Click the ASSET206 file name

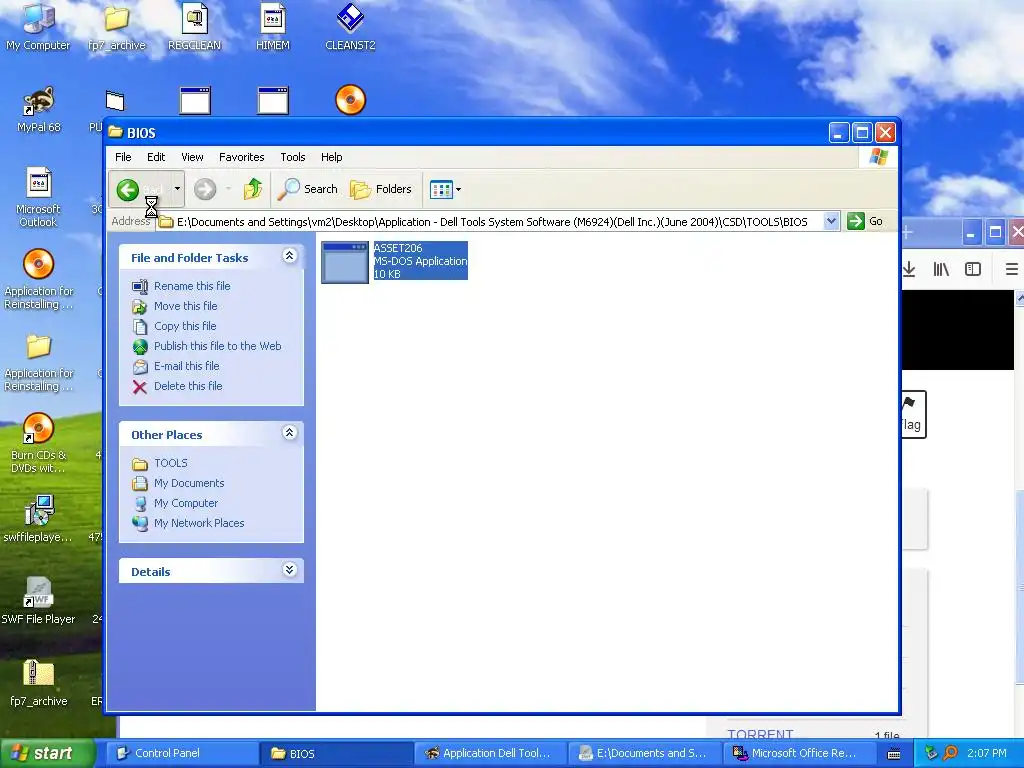pyautogui.click(x=398, y=248)
